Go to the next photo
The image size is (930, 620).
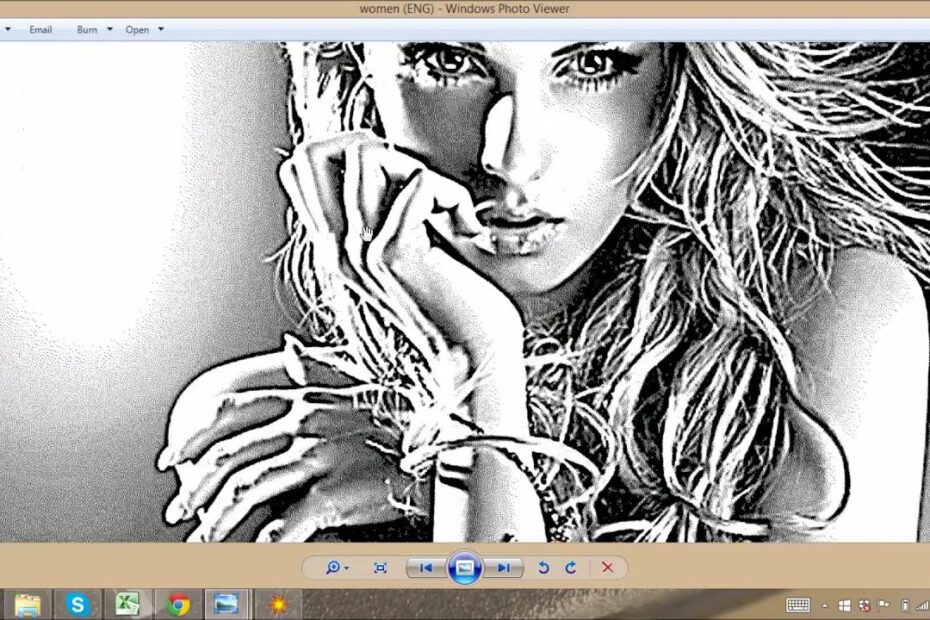pyautogui.click(x=504, y=568)
